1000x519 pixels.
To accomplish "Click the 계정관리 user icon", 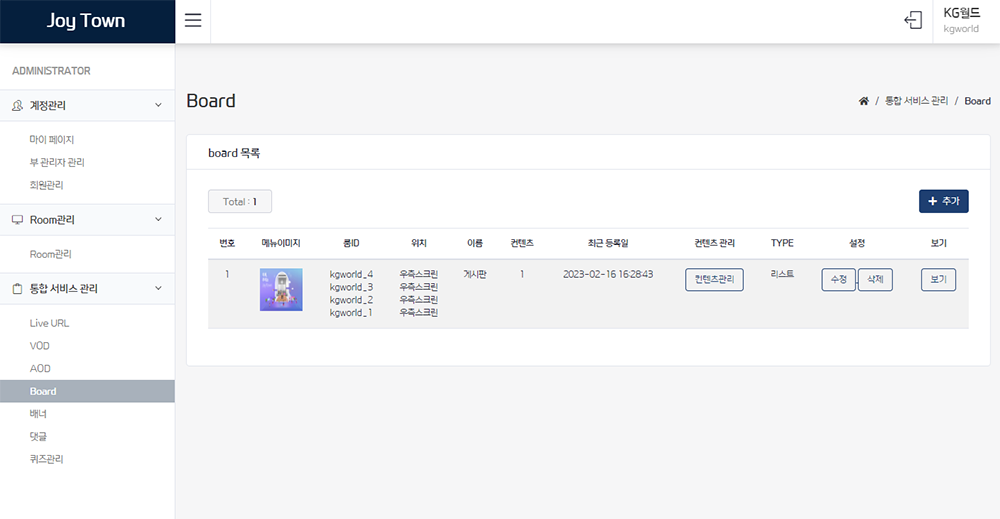I will pyautogui.click(x=17, y=105).
